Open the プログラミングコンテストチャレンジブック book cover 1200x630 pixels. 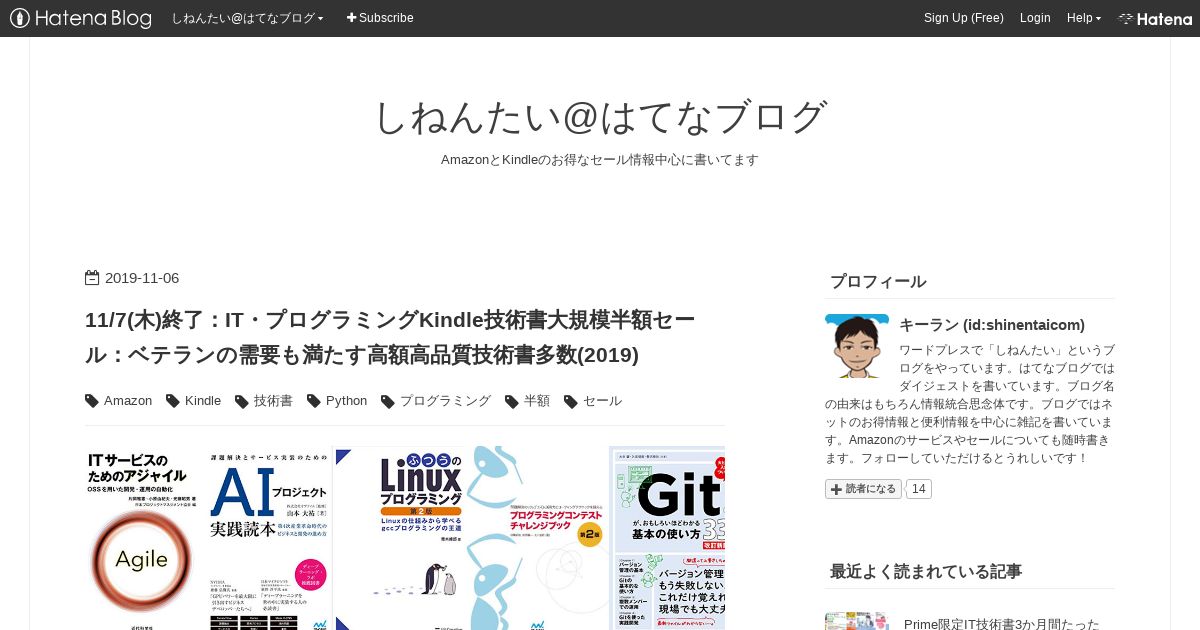tap(539, 538)
